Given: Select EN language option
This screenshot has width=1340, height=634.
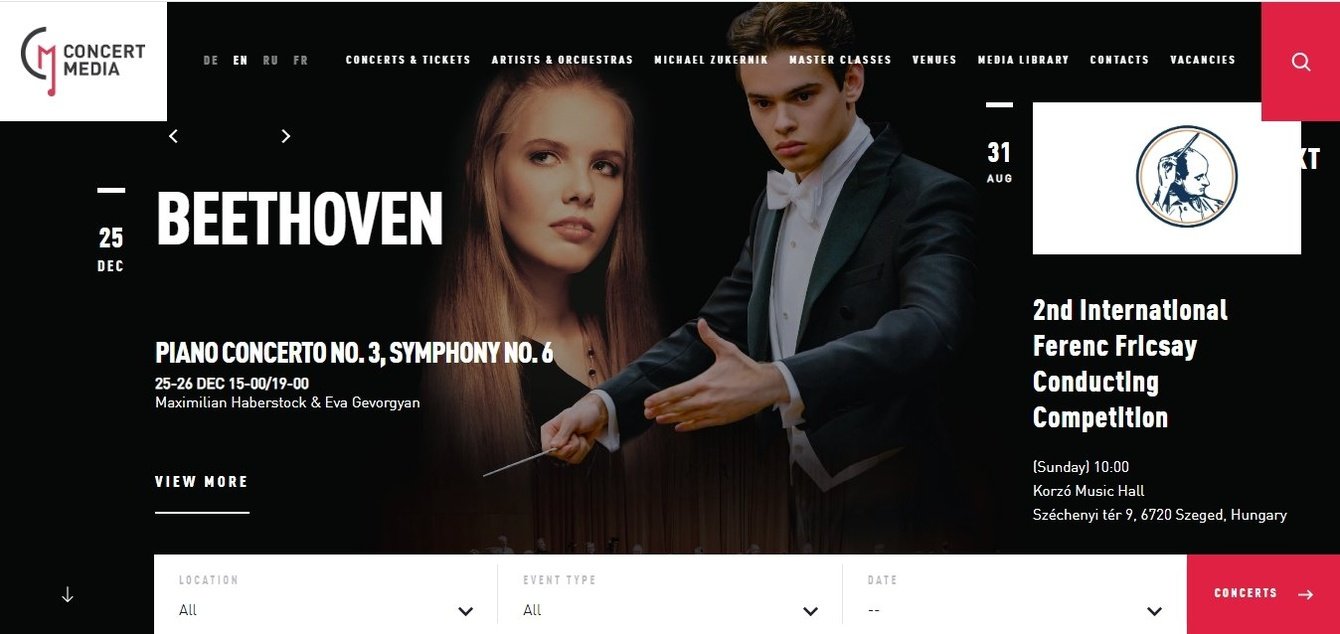Looking at the screenshot, I should (240, 60).
